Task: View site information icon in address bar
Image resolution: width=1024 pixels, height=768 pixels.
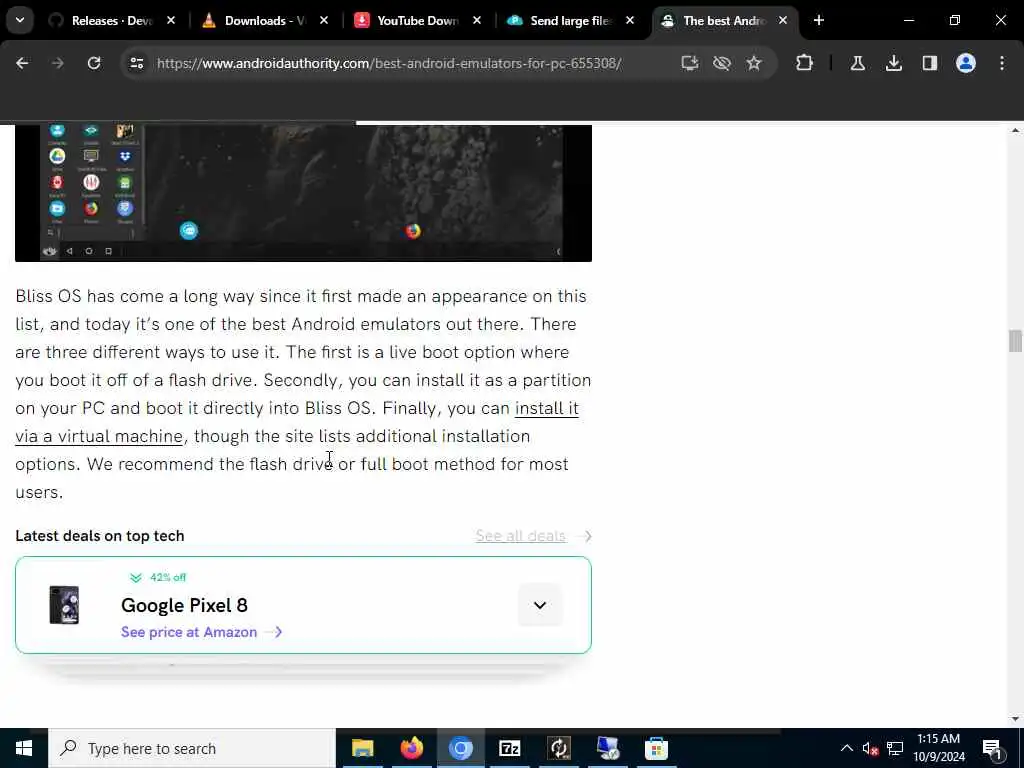Action: [x=136, y=63]
